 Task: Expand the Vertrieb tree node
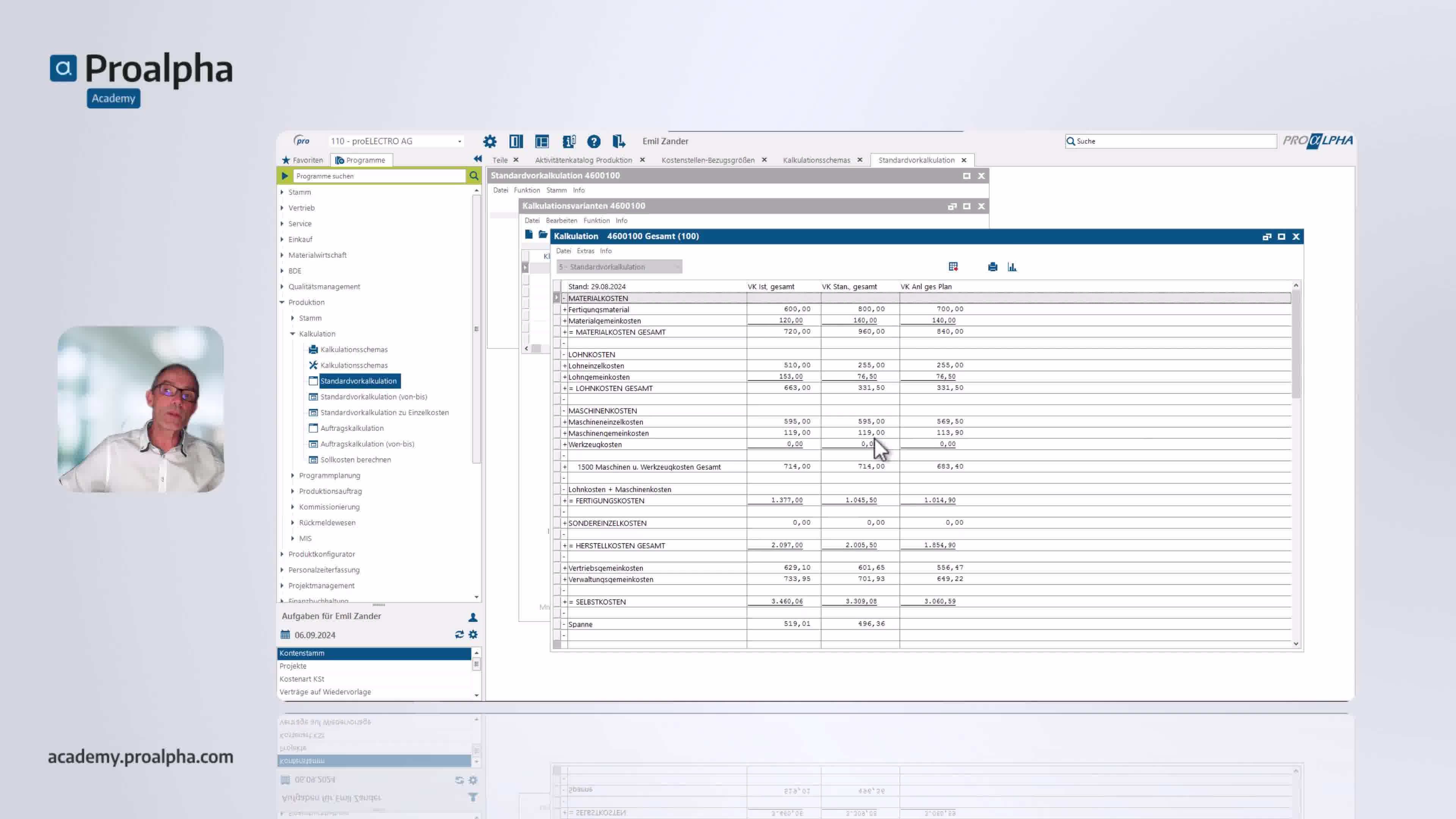tap(282, 208)
